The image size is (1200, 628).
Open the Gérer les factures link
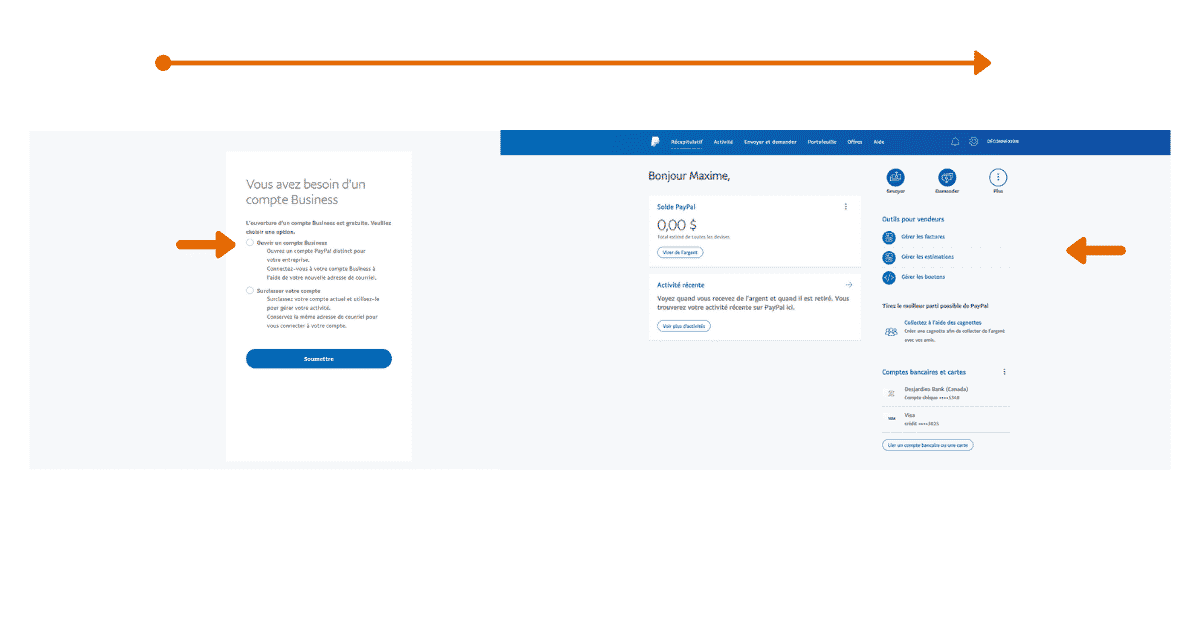(923, 237)
